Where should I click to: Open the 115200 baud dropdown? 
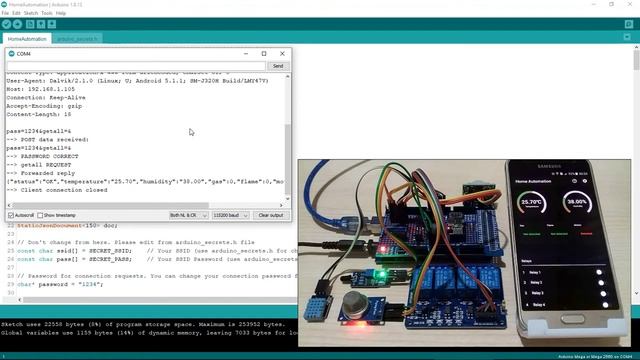pyautogui.click(x=231, y=215)
